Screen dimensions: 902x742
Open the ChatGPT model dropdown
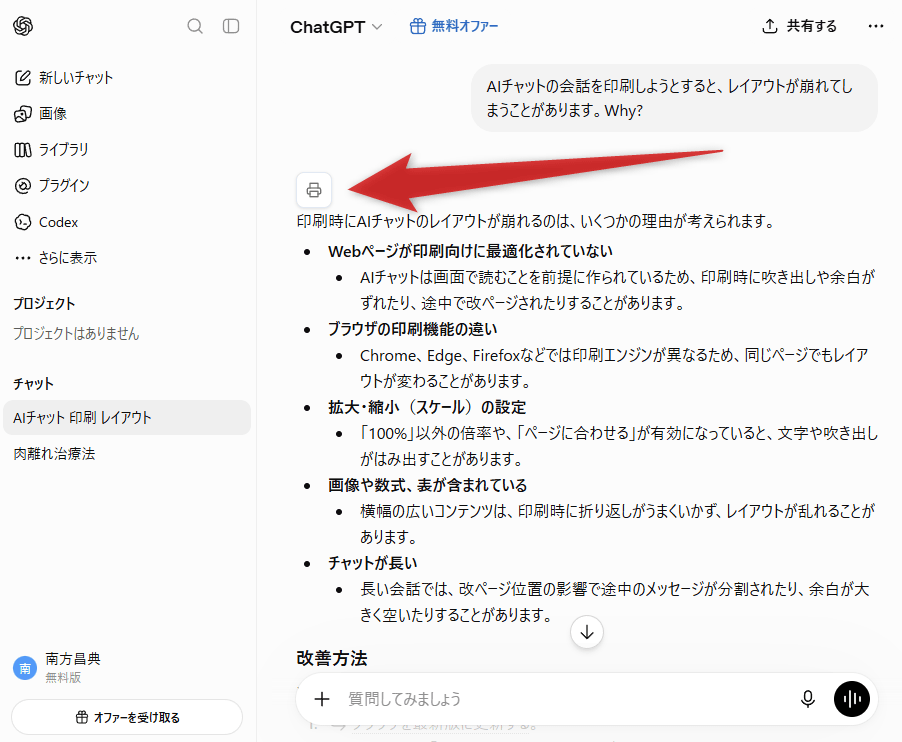point(336,26)
